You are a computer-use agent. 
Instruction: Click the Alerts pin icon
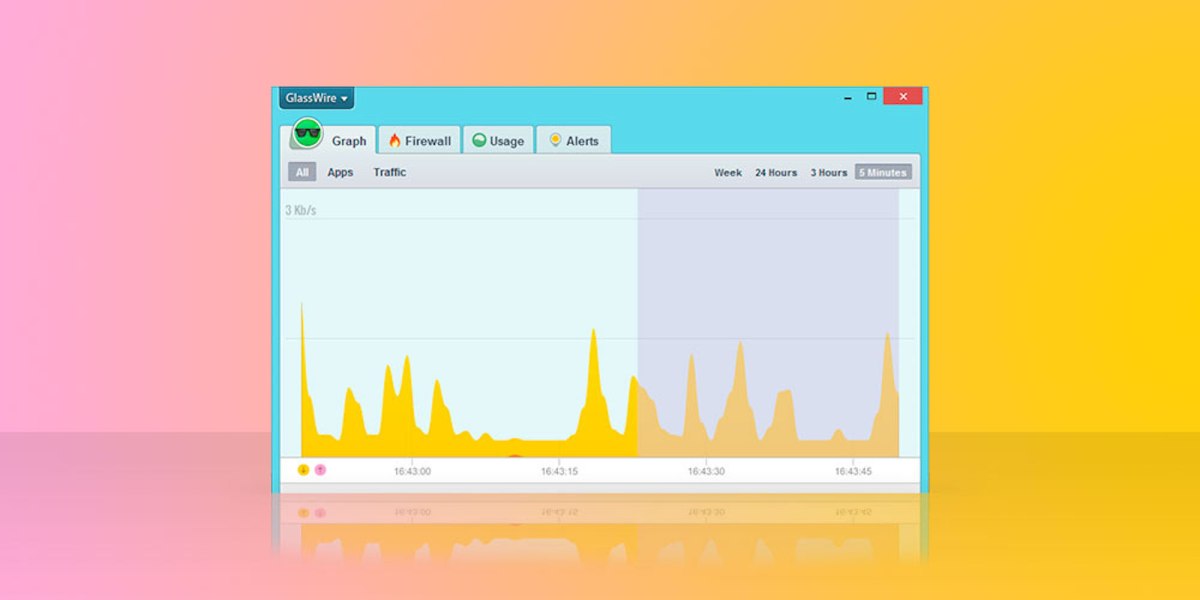[x=555, y=141]
